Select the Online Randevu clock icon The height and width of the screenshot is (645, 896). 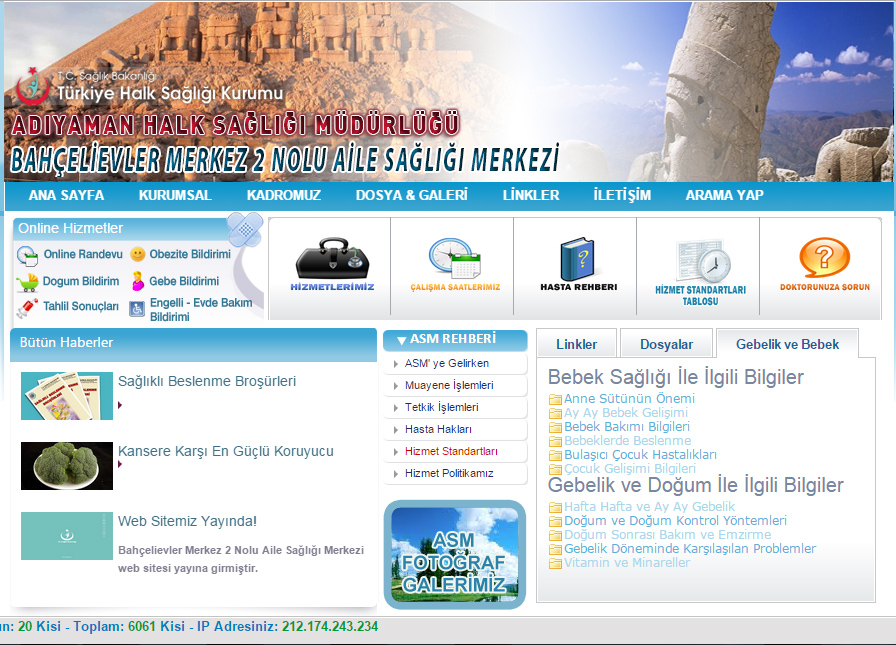point(27,254)
